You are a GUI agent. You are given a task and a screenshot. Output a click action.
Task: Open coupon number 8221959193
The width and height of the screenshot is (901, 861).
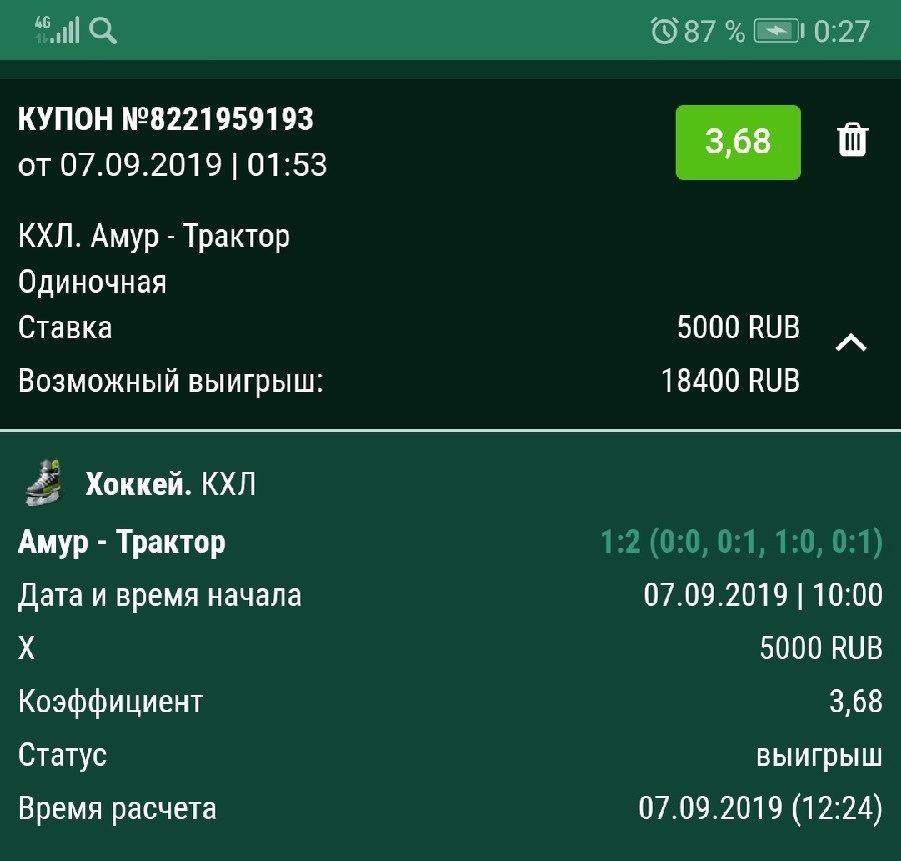166,120
